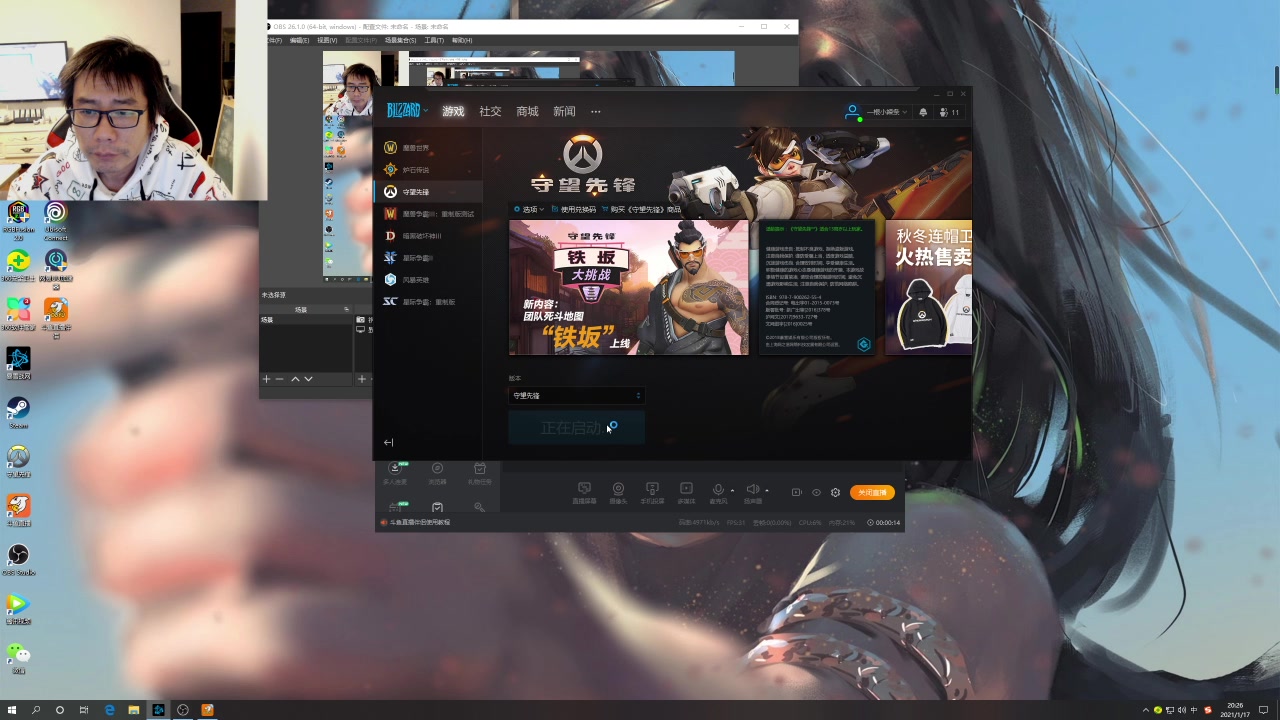Click the record video icon in streaming bar

point(796,492)
